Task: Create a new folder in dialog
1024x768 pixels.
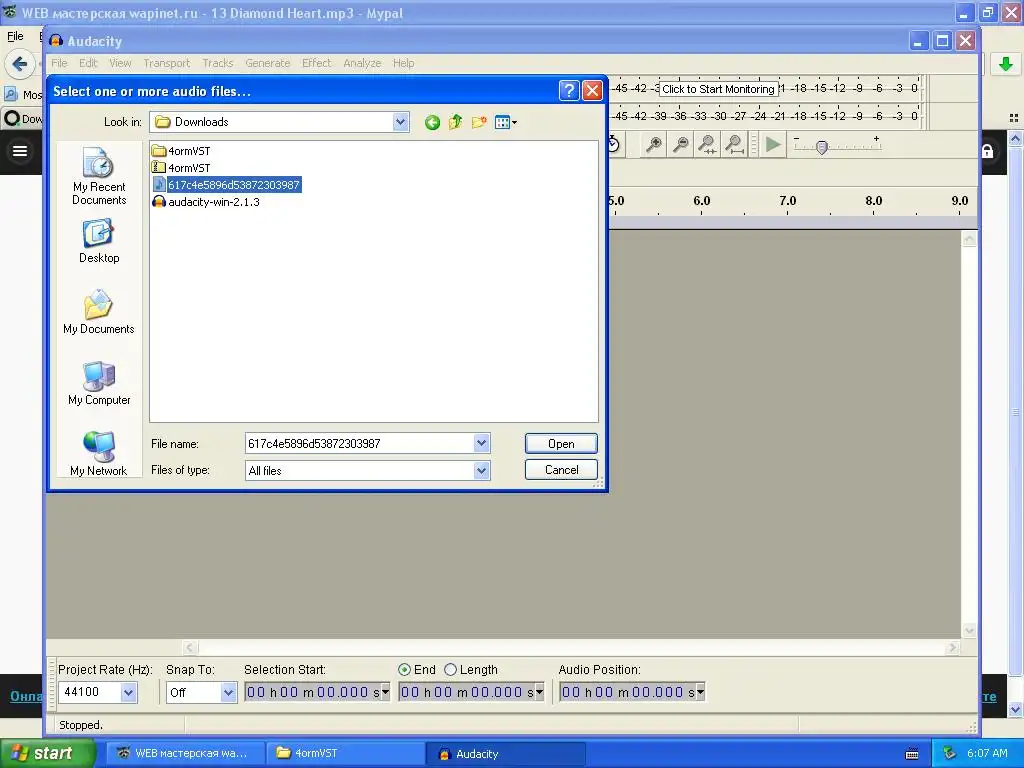Action: click(x=479, y=122)
